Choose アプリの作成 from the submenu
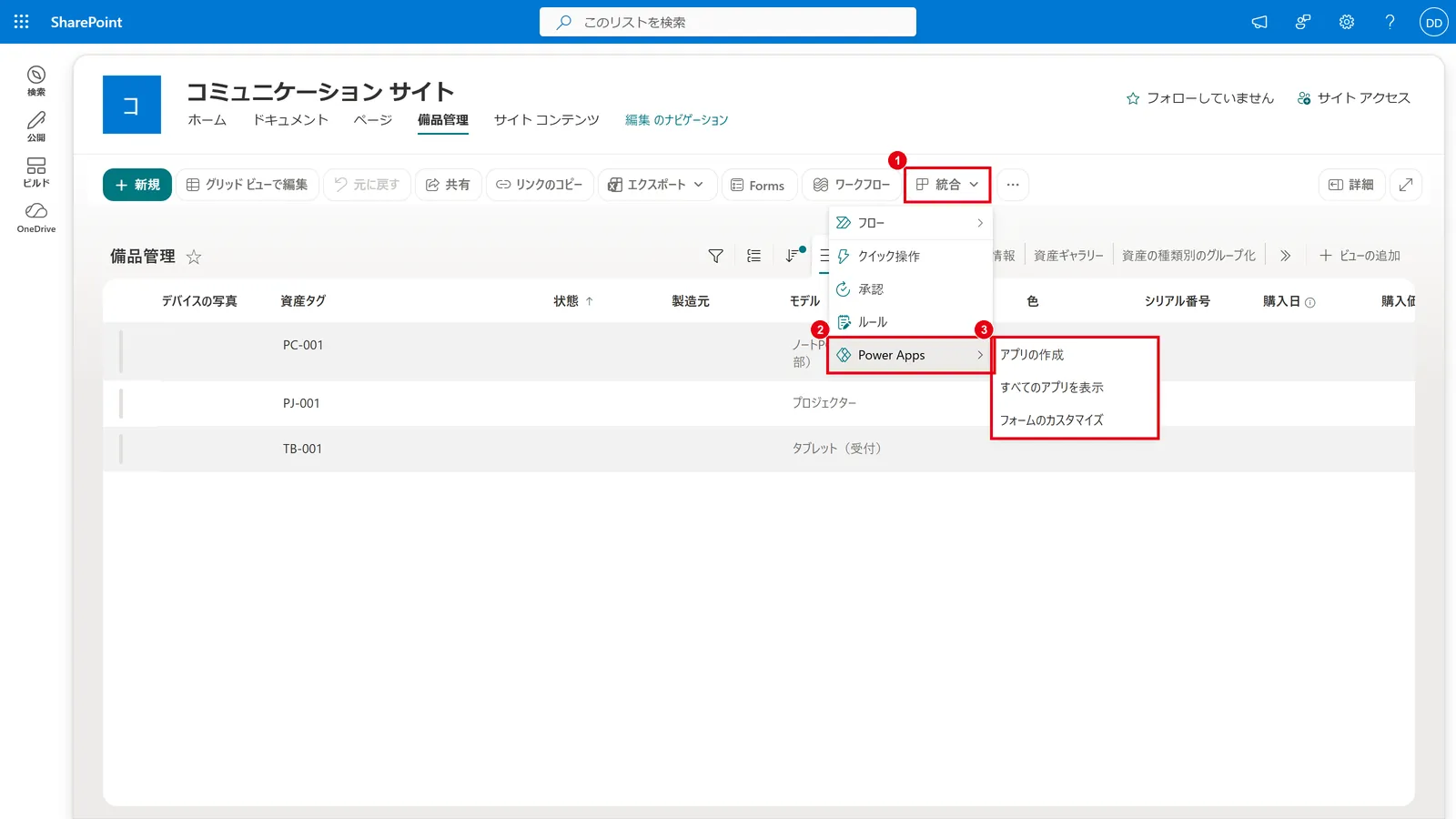1456x819 pixels. 1075,355
